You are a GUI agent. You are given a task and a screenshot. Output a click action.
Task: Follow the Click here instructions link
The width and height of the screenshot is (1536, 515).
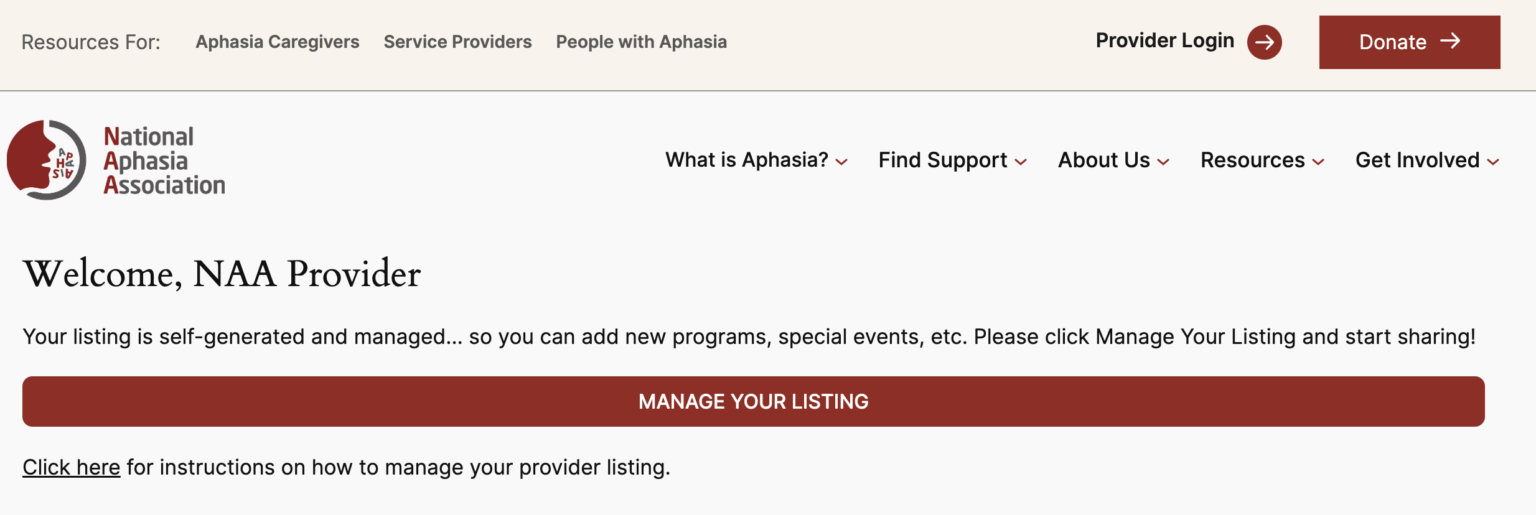pos(71,467)
